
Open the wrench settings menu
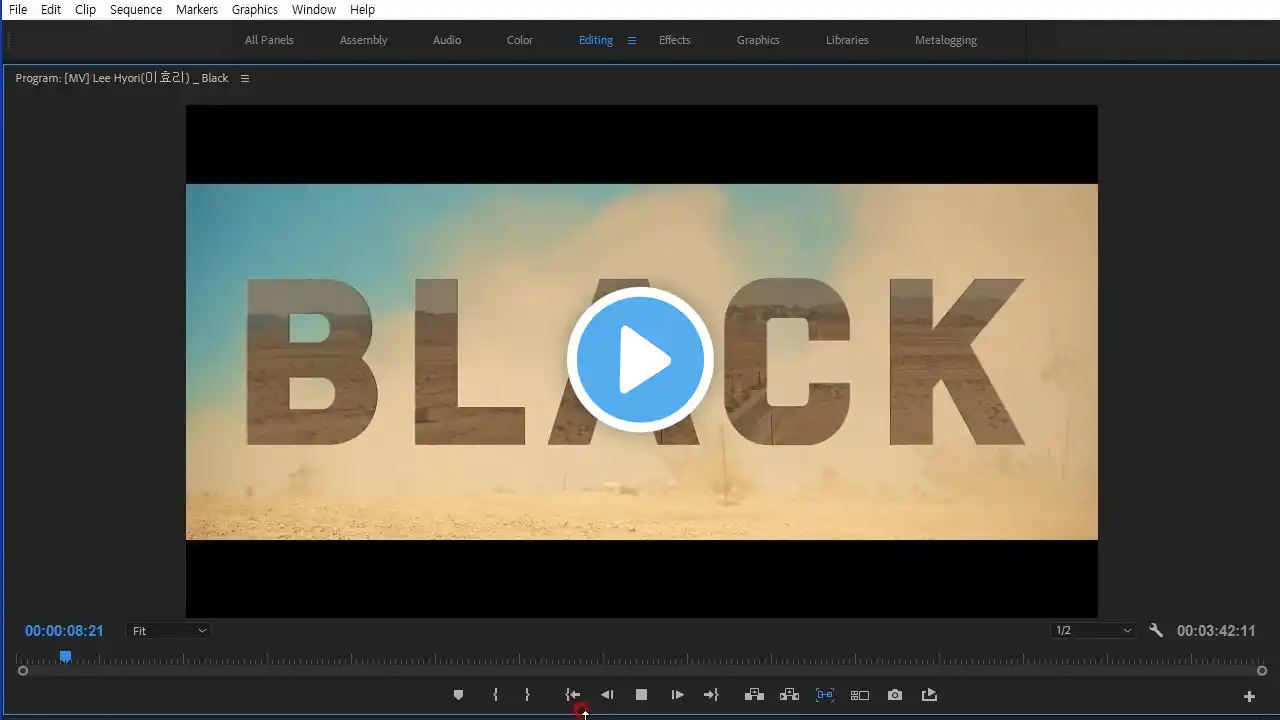(x=1156, y=631)
